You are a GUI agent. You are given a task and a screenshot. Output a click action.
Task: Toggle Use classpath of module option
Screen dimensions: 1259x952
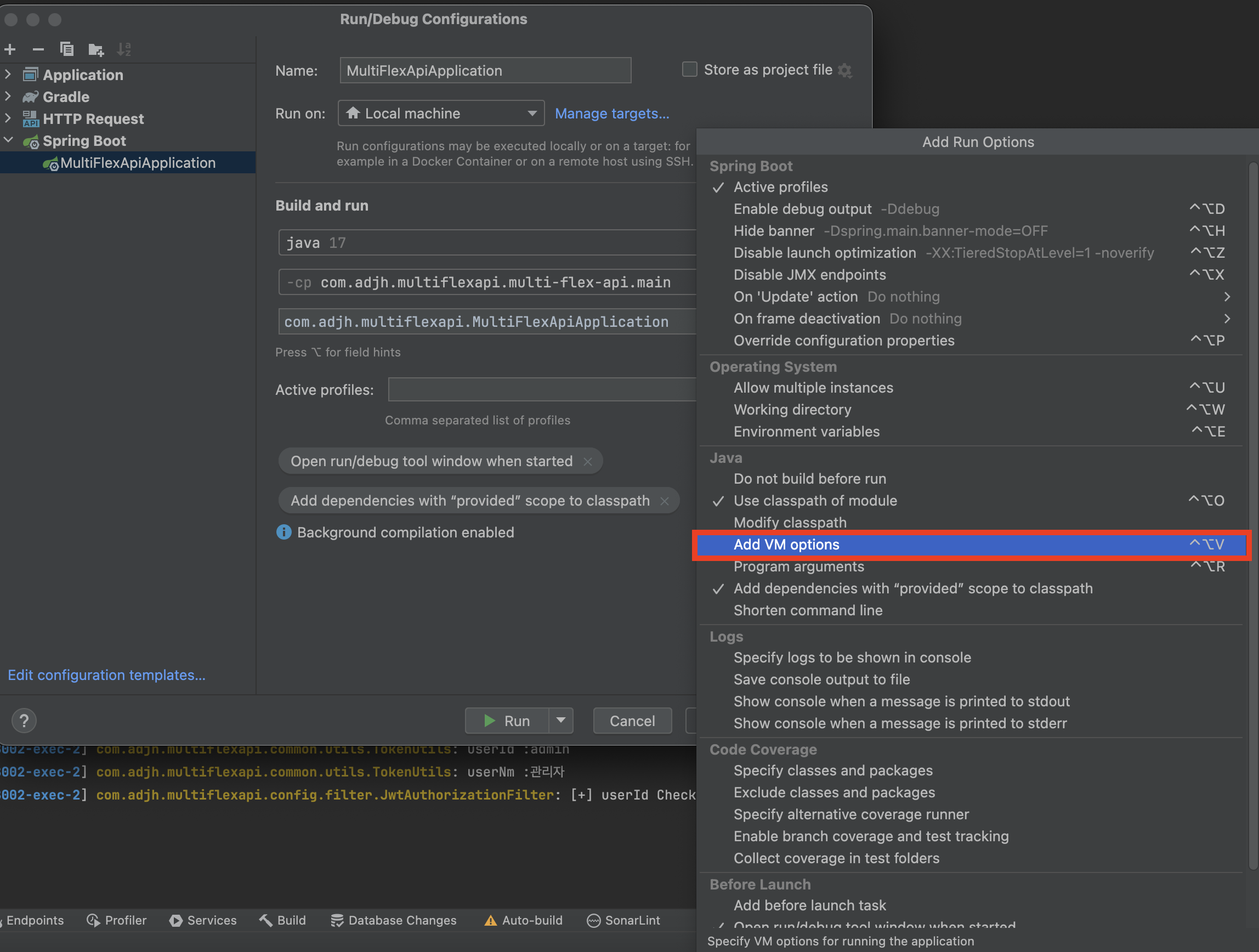pyautogui.click(x=814, y=501)
